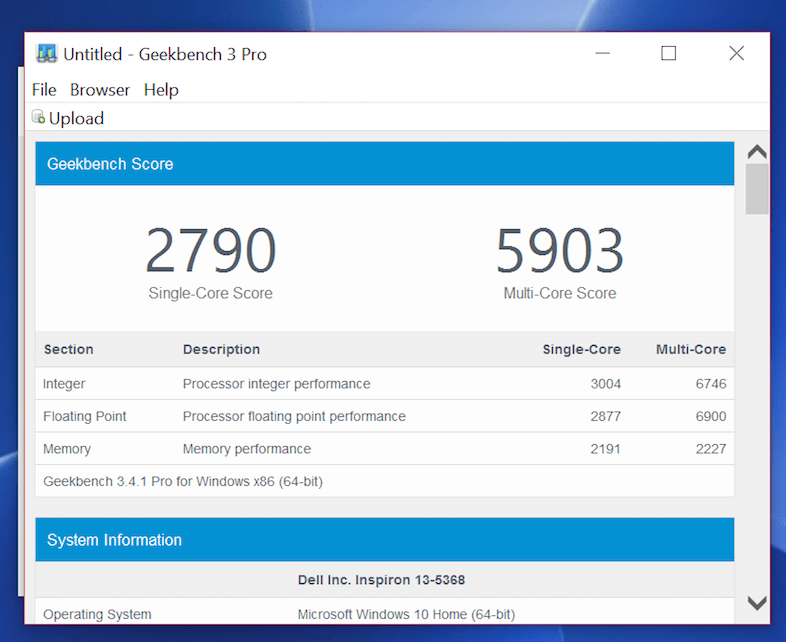Maximize the Geekbench 3 Pro window

668,53
